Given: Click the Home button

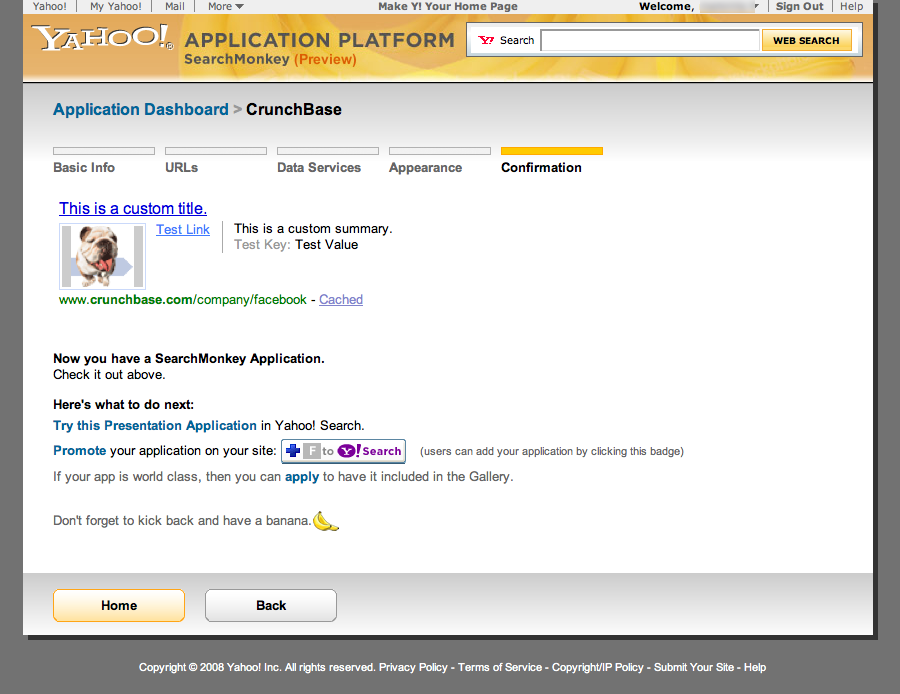Looking at the screenshot, I should (x=119, y=606).
